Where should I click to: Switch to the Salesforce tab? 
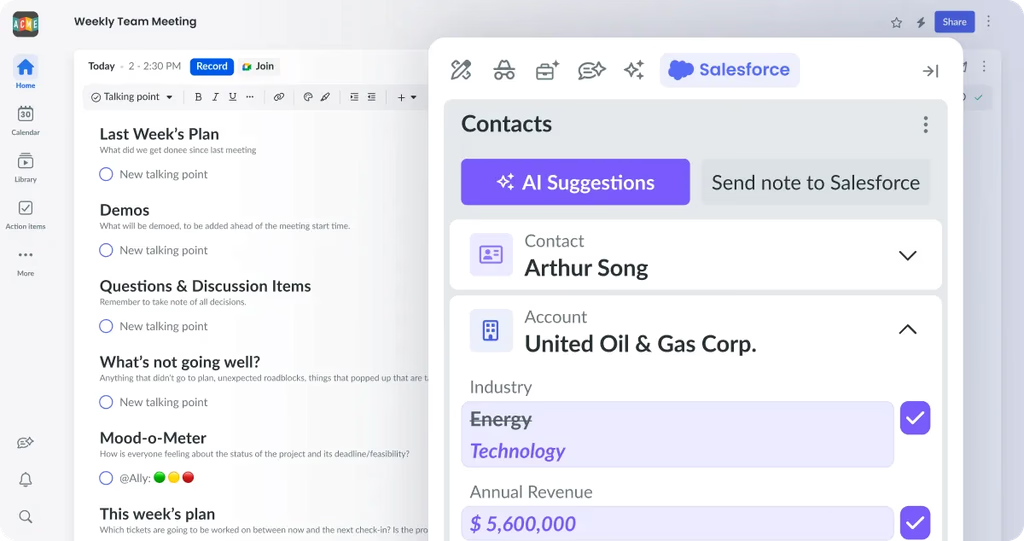pos(729,70)
